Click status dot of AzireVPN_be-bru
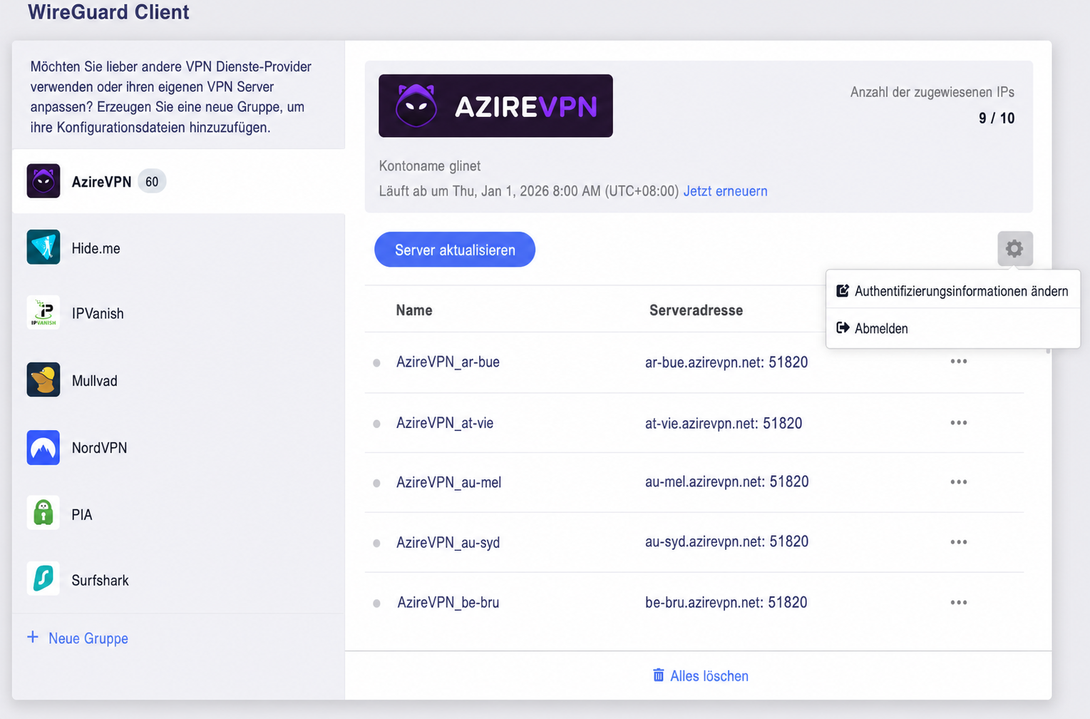 [x=377, y=604]
